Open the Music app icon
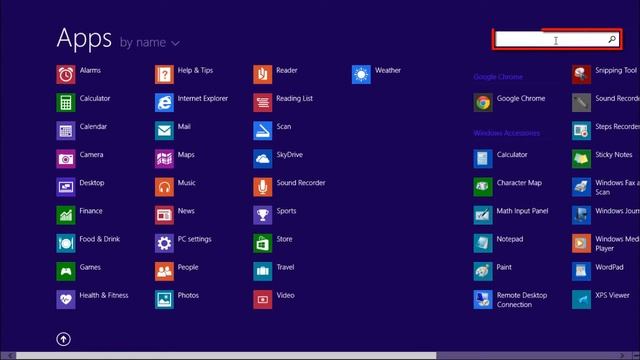Viewport: 640px width, 360px height. [x=164, y=187]
